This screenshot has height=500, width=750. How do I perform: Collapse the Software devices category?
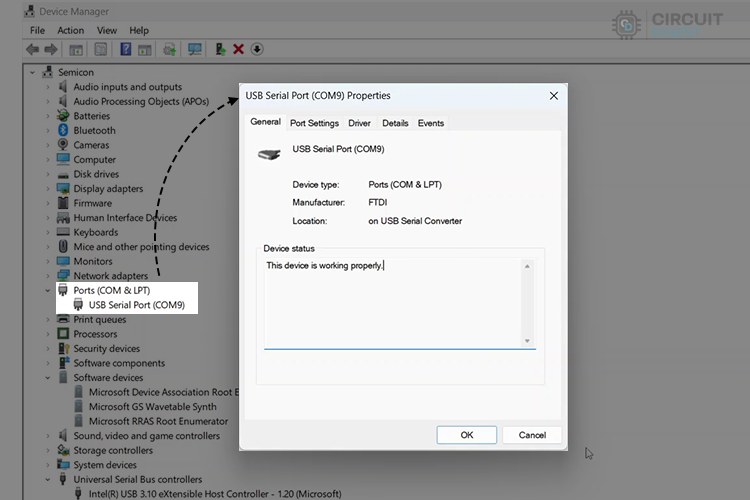click(47, 378)
